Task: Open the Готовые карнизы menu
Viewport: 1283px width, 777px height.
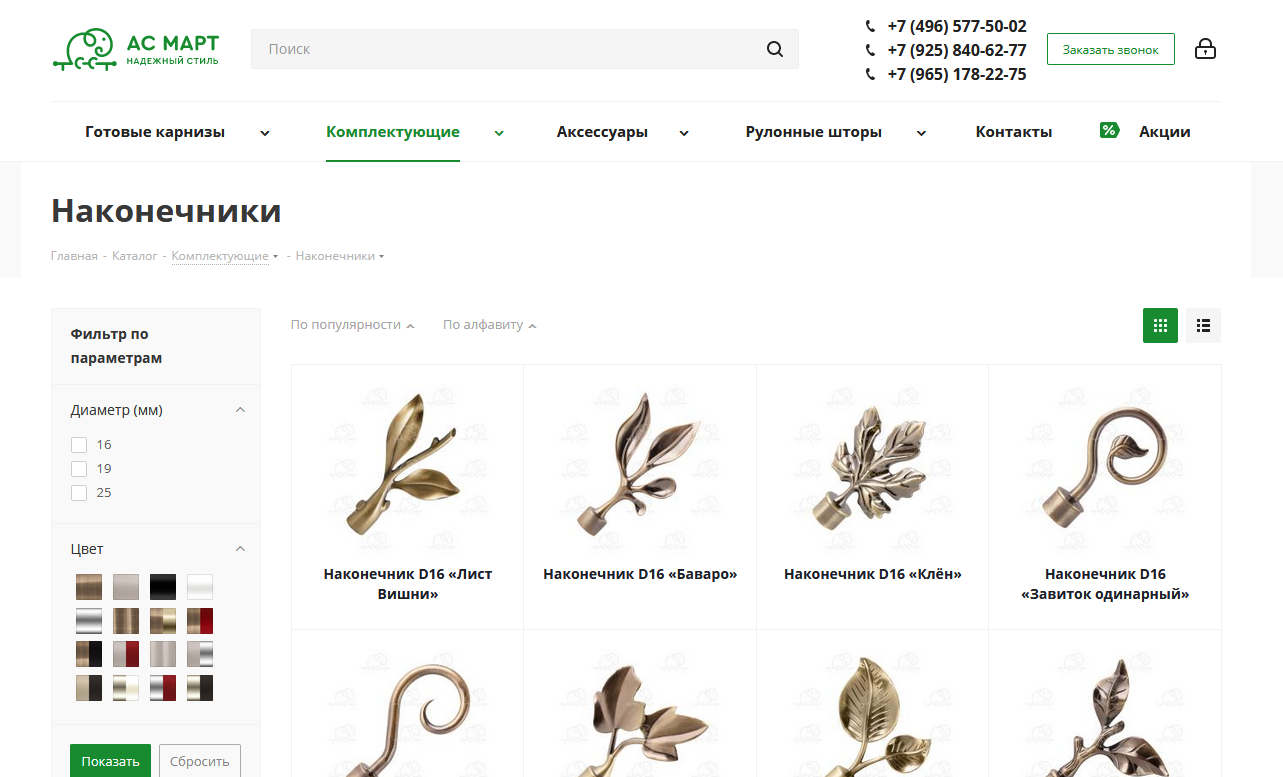Action: tap(155, 132)
